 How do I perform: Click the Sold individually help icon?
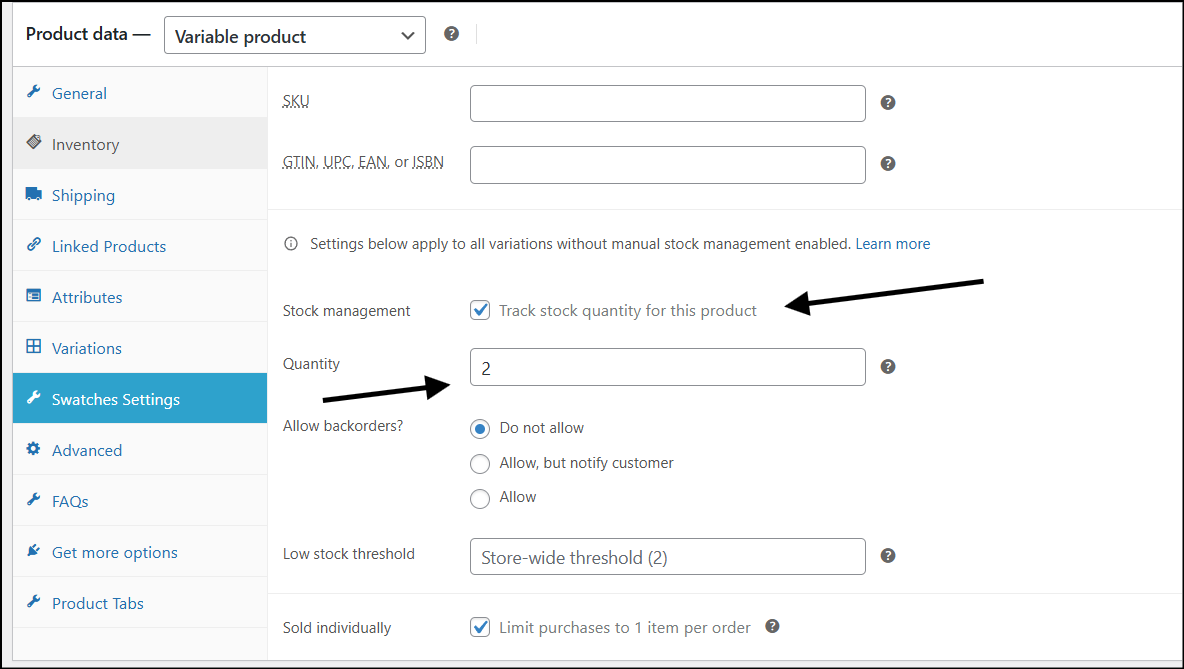tap(772, 626)
